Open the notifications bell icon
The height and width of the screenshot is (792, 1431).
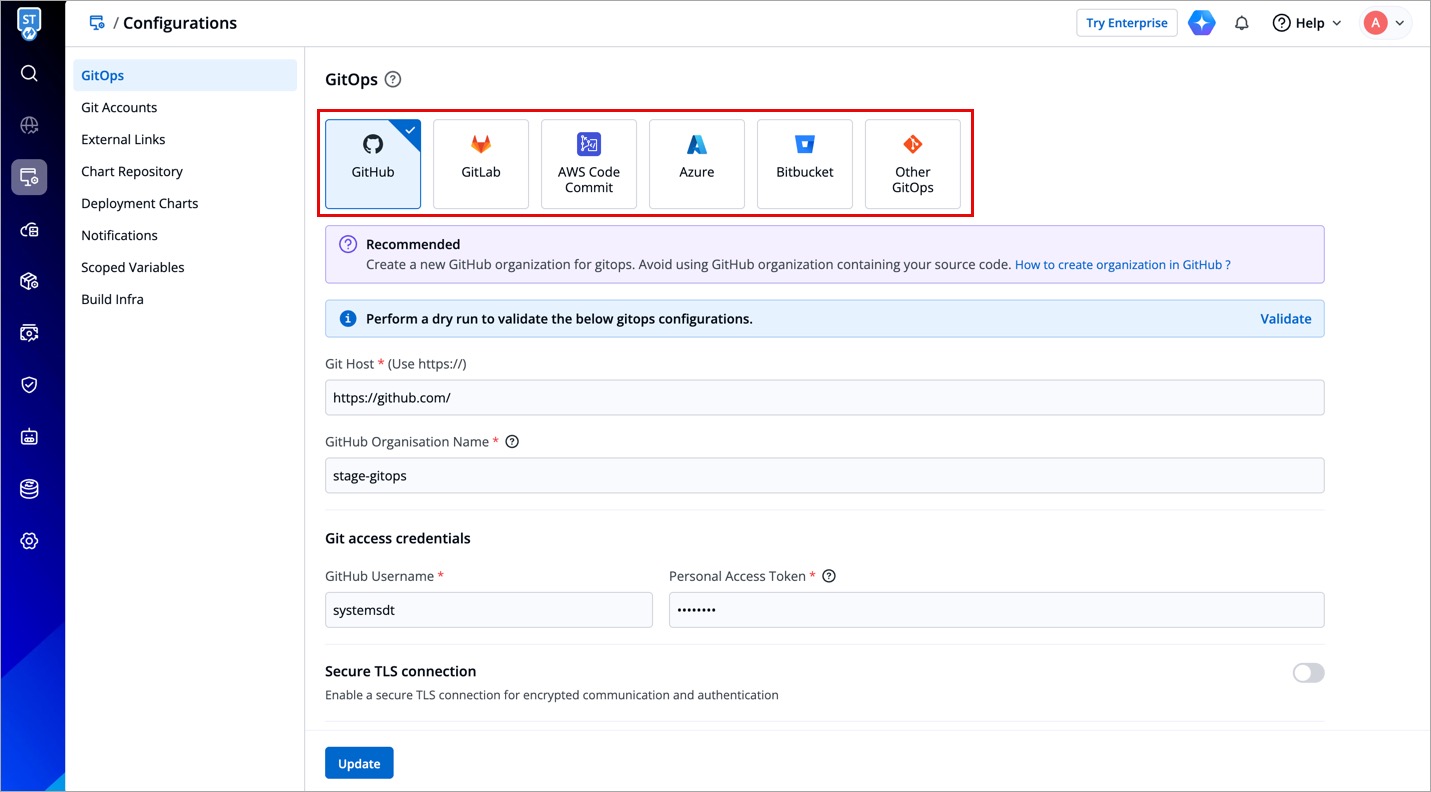[1242, 23]
